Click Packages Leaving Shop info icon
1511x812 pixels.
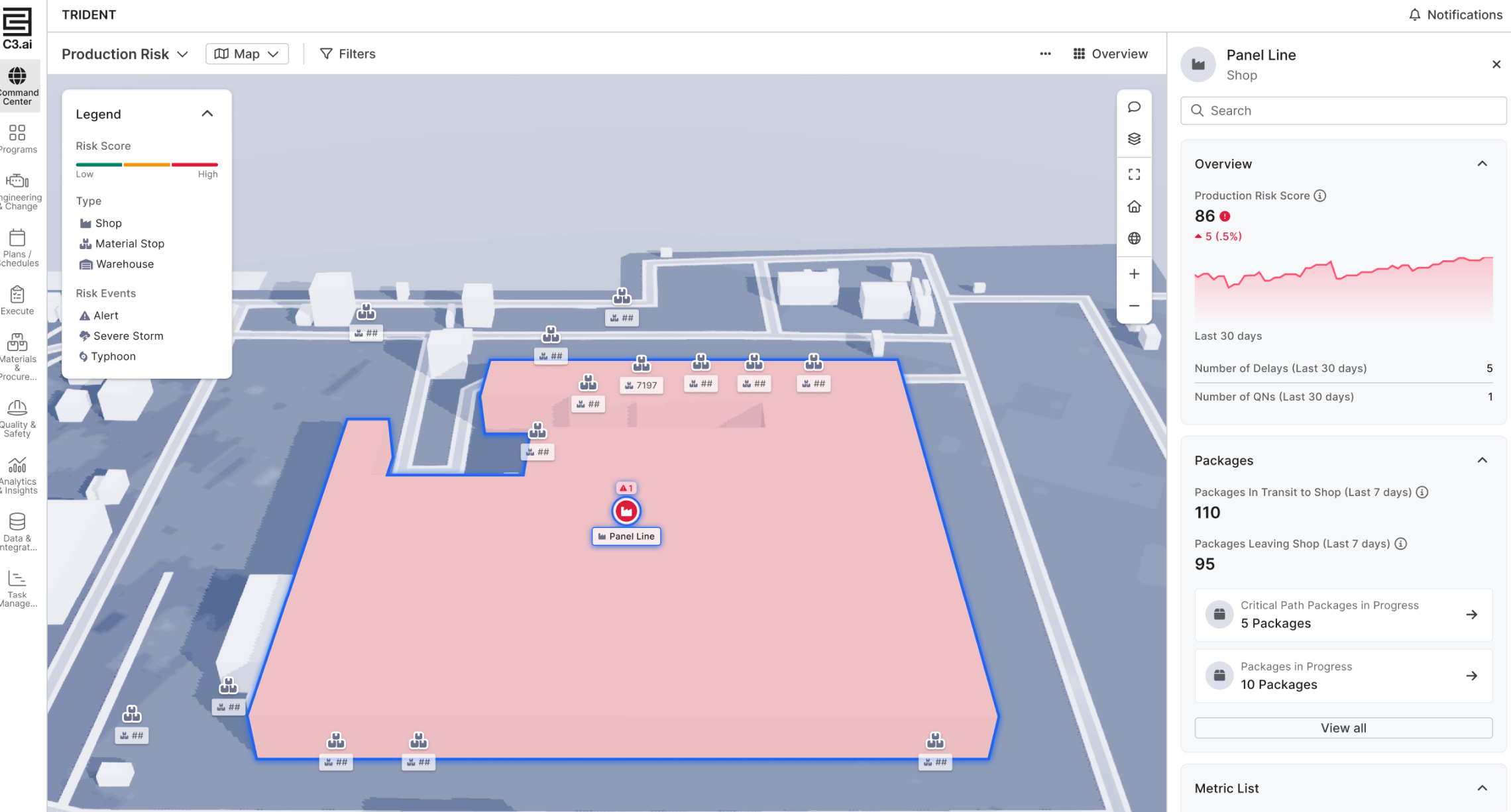(x=1400, y=544)
